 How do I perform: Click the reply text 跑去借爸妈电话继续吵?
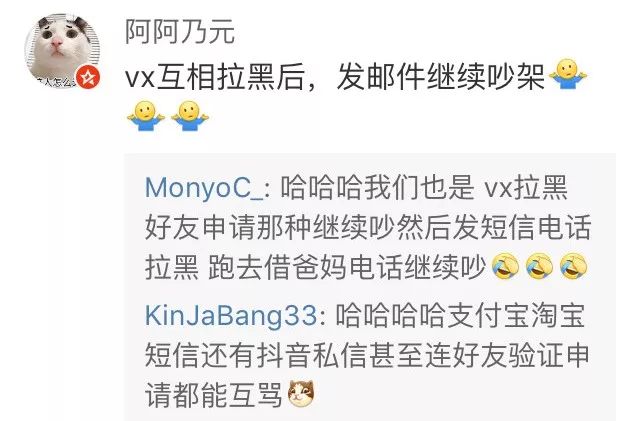348,267
